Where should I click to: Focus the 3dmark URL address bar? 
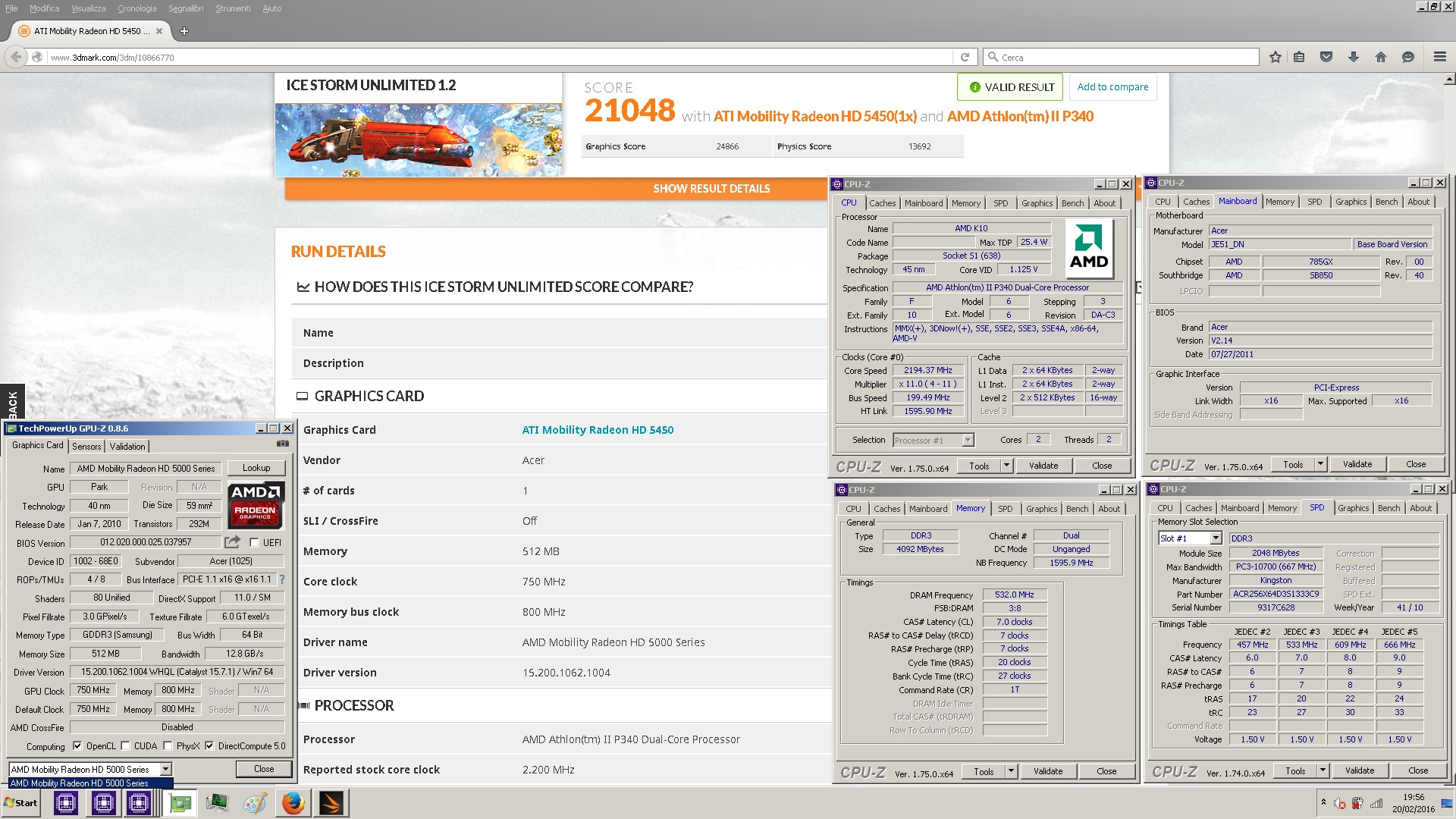point(500,57)
